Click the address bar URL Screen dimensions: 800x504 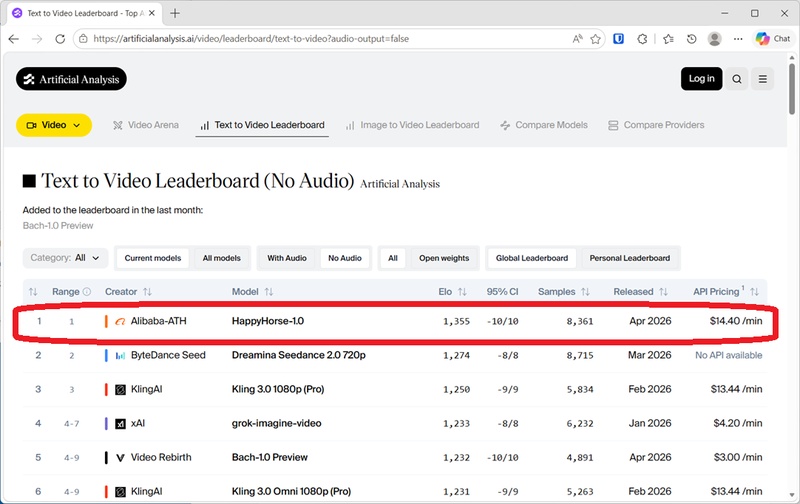(251, 39)
